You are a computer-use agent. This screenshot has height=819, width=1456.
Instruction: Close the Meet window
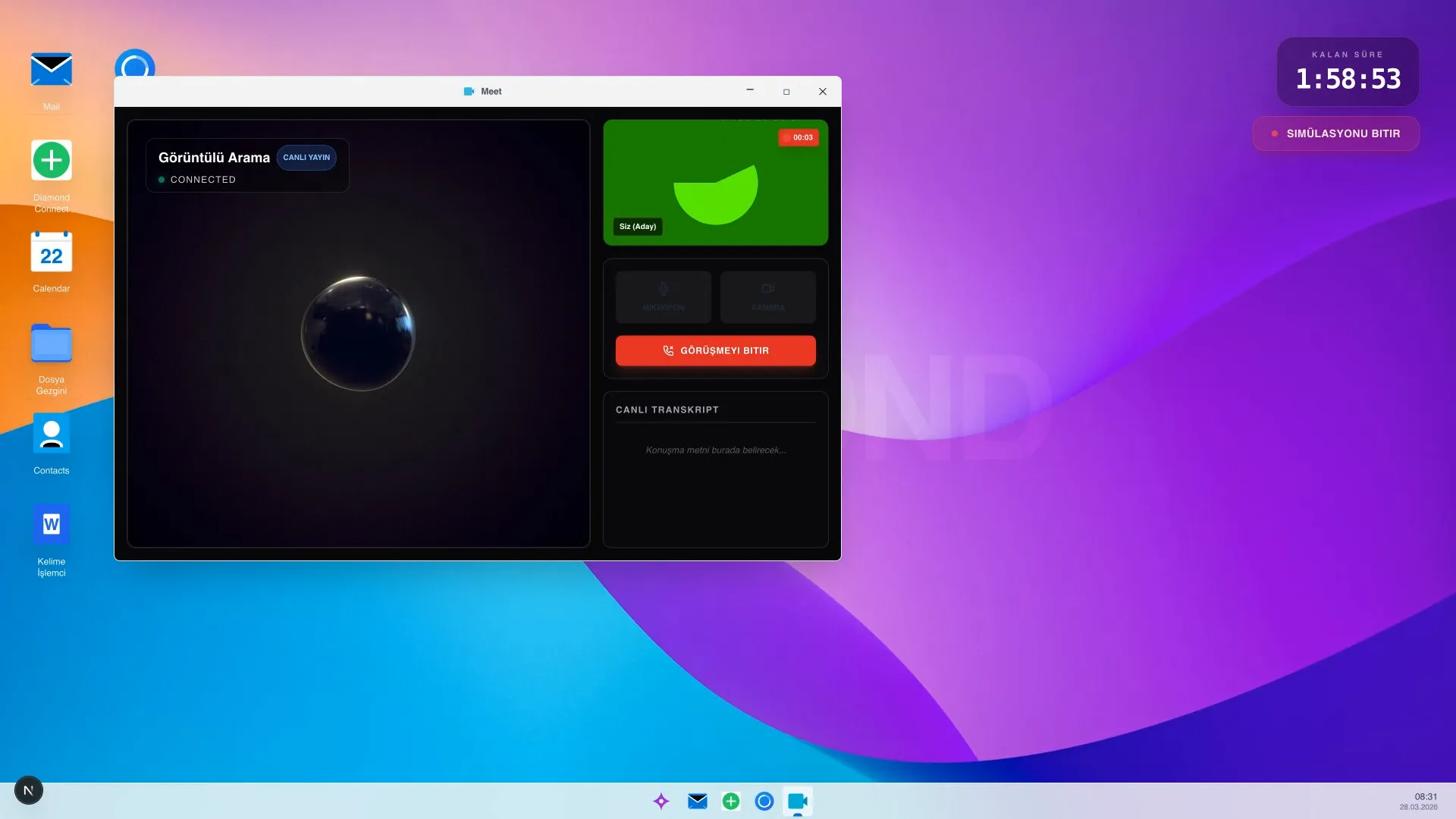[823, 91]
